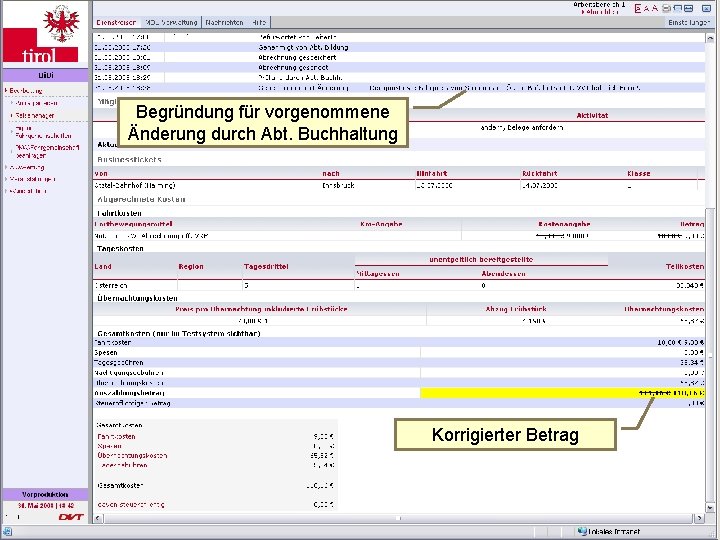
Task: Click the 'ändern, Belege anfordern' activity text
Action: pos(522,127)
